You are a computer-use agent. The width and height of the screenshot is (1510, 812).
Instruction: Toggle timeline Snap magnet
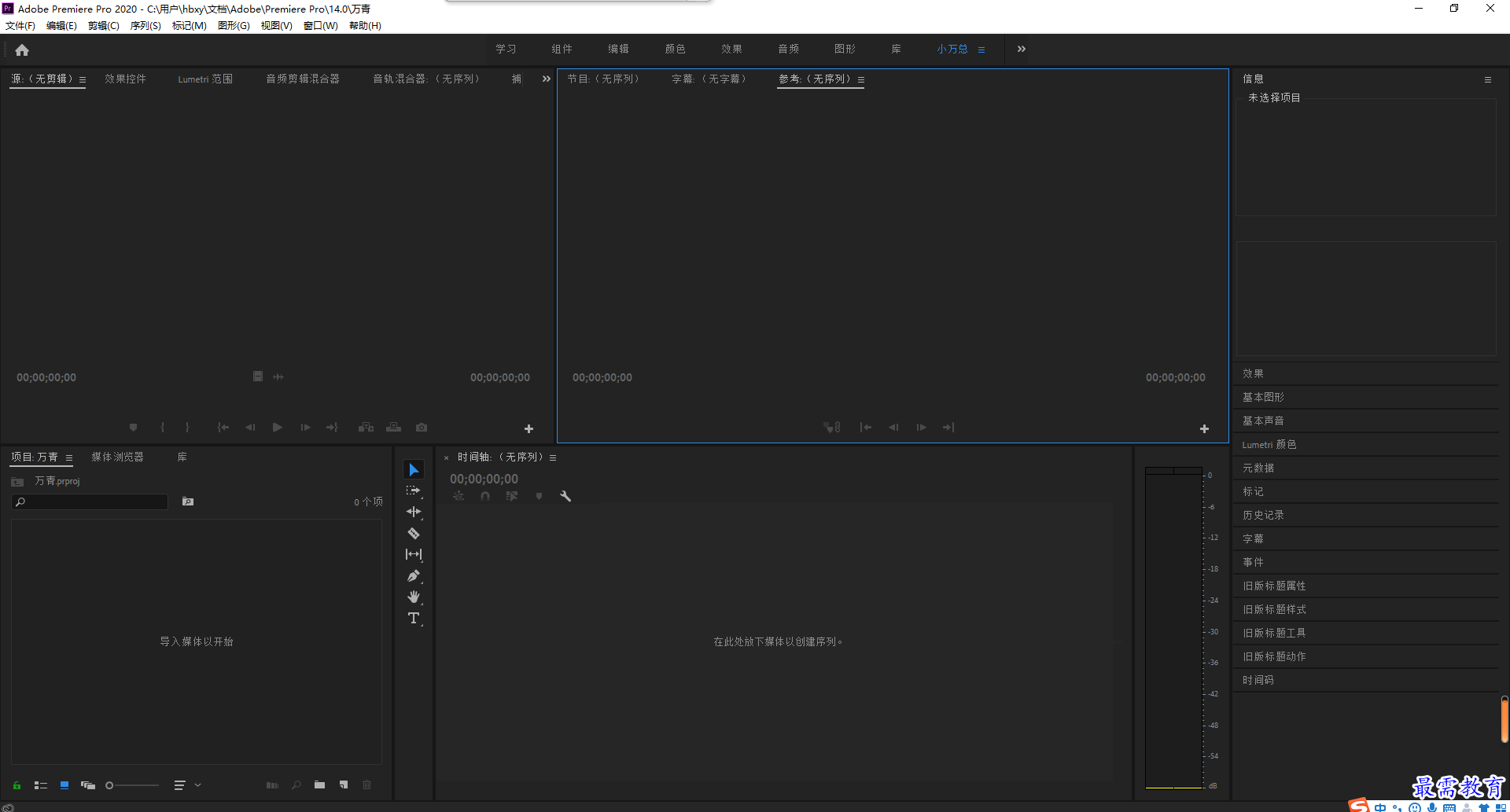[x=485, y=496]
